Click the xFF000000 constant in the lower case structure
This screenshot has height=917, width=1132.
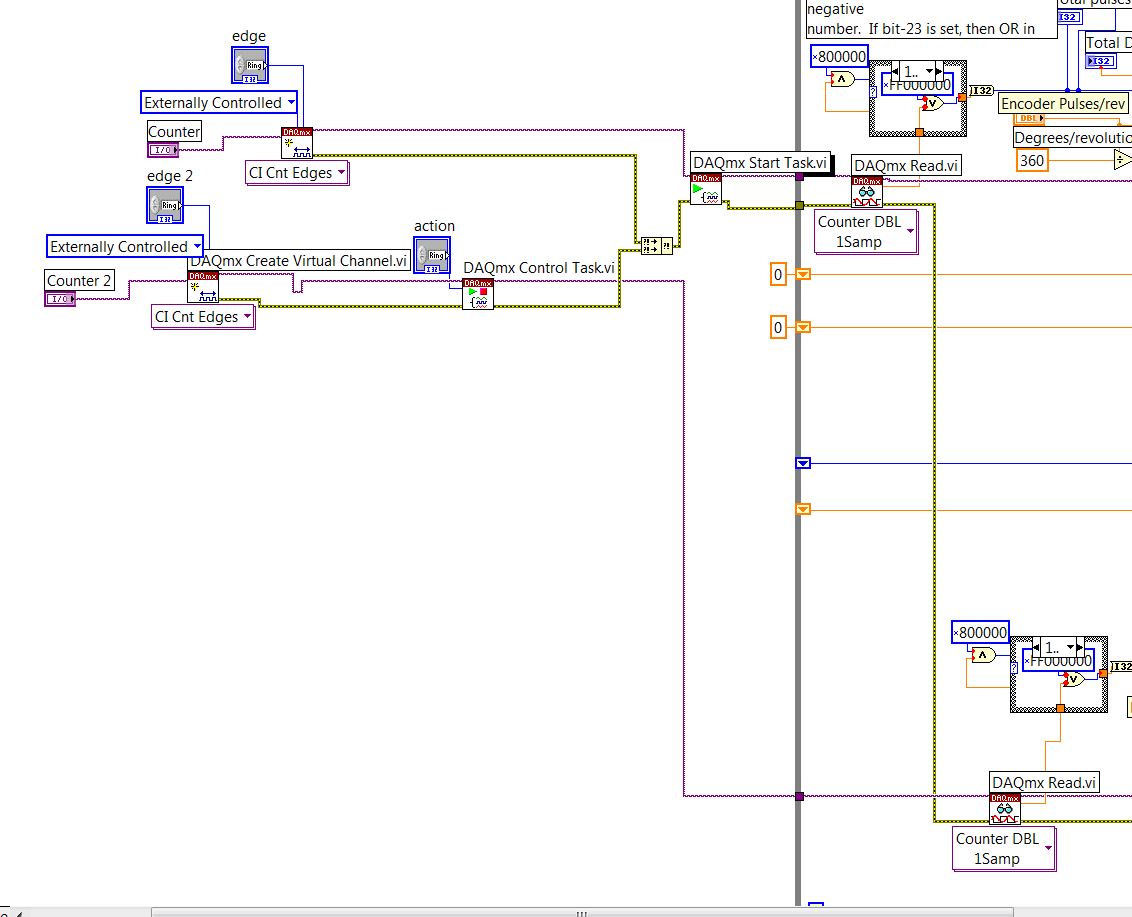(x=1059, y=661)
